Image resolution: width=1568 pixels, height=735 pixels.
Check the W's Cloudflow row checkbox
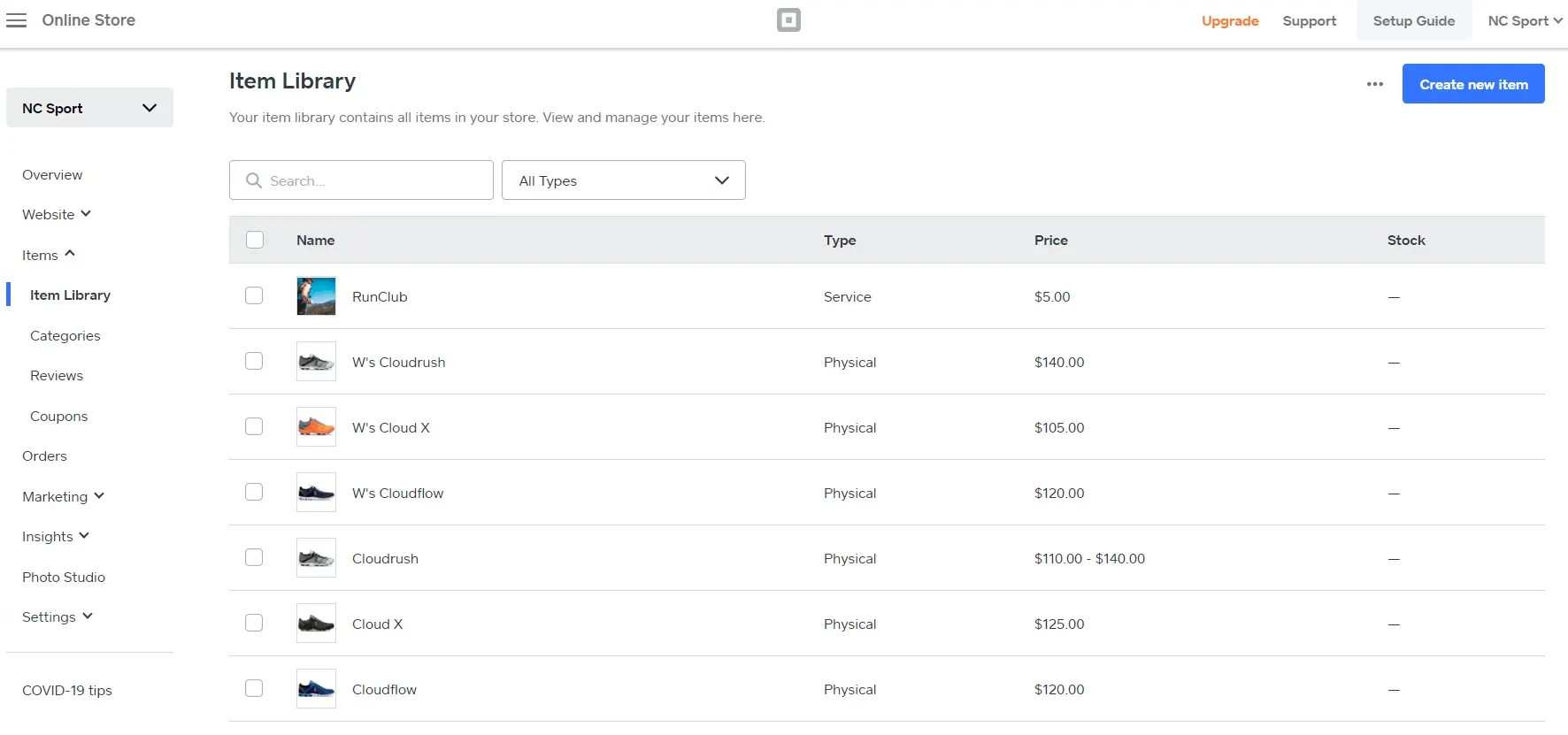pyautogui.click(x=254, y=492)
